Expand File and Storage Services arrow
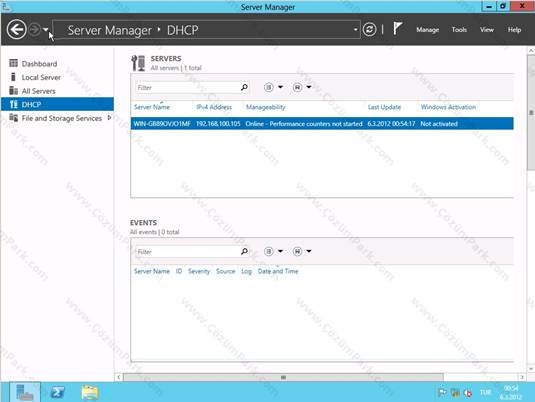 point(109,118)
